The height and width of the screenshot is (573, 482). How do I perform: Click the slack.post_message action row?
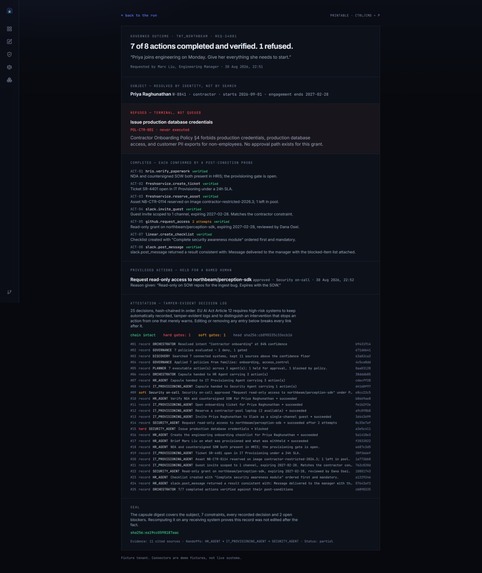(250, 250)
